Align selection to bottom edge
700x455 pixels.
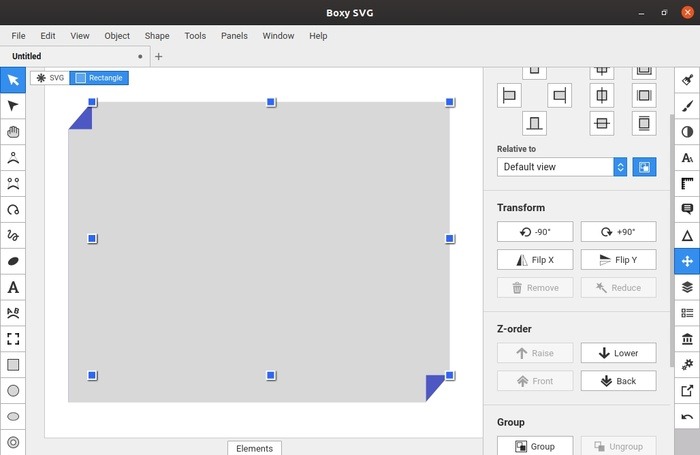click(x=534, y=123)
